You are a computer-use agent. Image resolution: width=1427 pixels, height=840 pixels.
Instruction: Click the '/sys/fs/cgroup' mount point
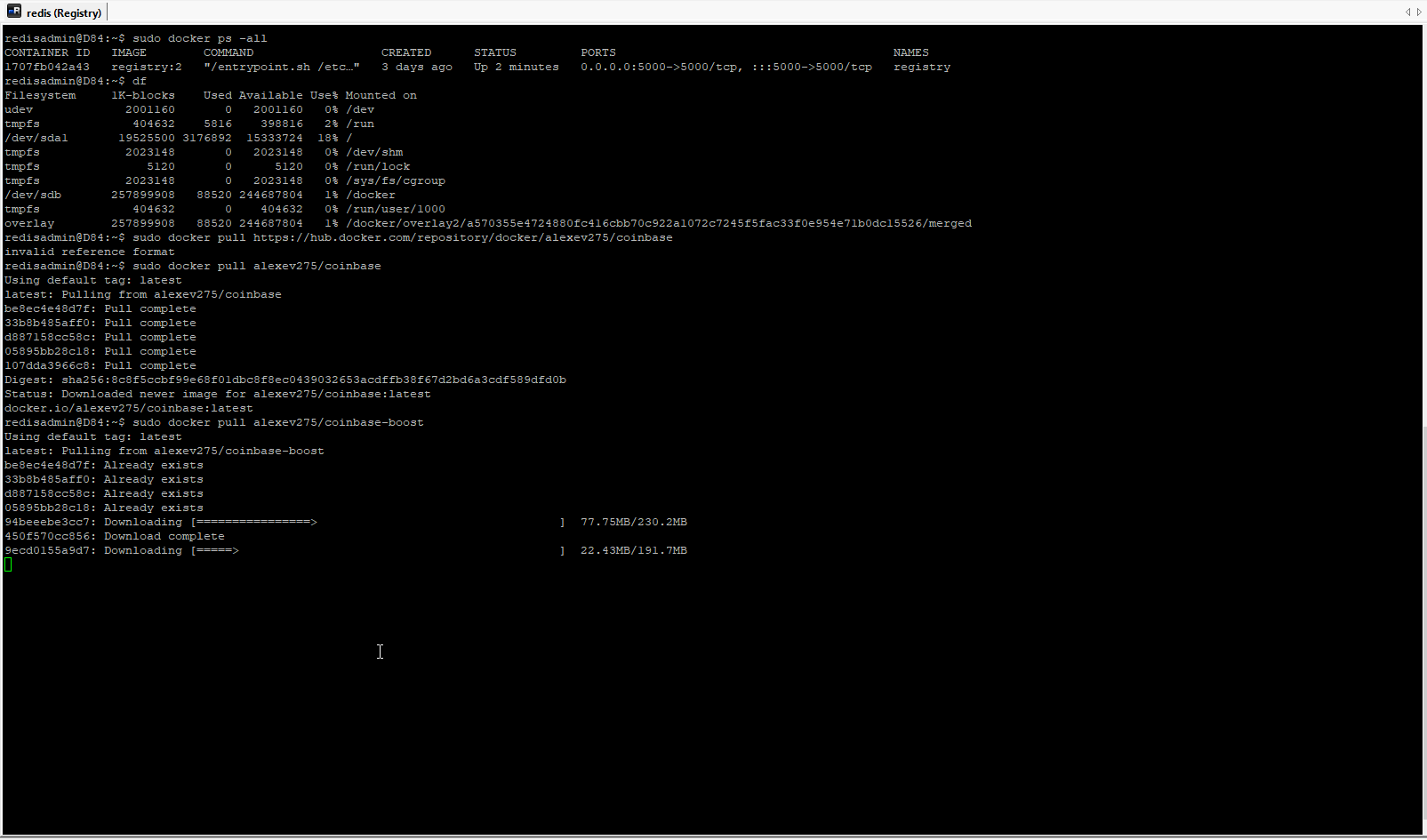pyautogui.click(x=396, y=180)
